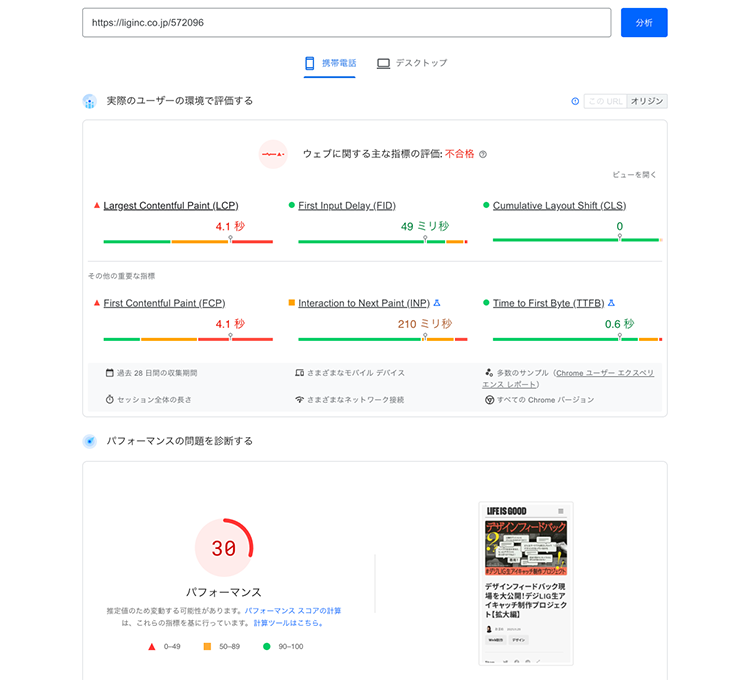This screenshot has height=680, width=750.
Task: Open 計算ツールはこちら calculator link
Action: (288, 623)
